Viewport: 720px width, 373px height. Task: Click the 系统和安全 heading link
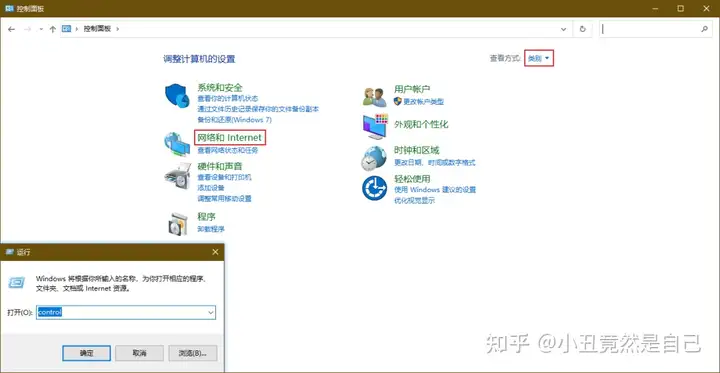click(x=219, y=87)
